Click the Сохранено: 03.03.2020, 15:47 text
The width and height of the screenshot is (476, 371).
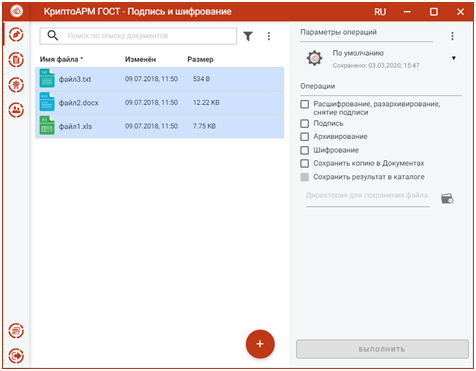tap(376, 65)
